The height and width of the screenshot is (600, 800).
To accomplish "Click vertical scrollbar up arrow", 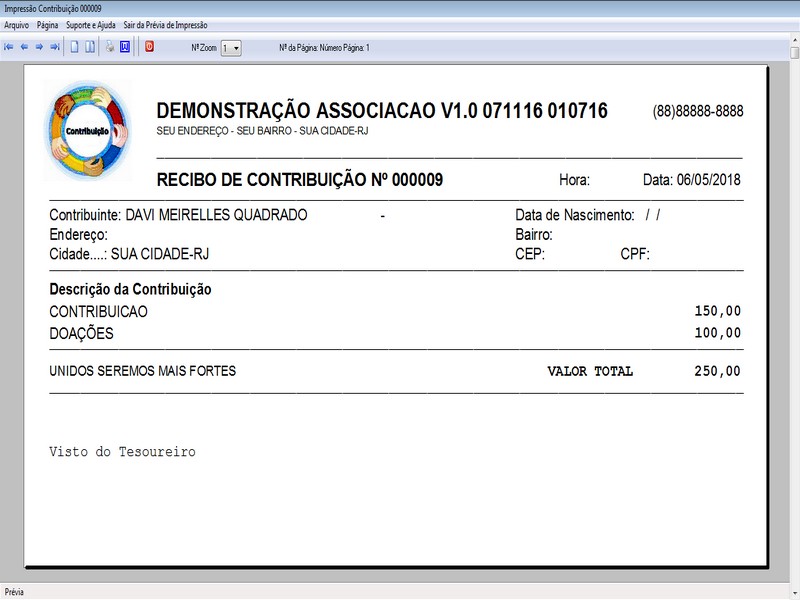I will [x=794, y=40].
